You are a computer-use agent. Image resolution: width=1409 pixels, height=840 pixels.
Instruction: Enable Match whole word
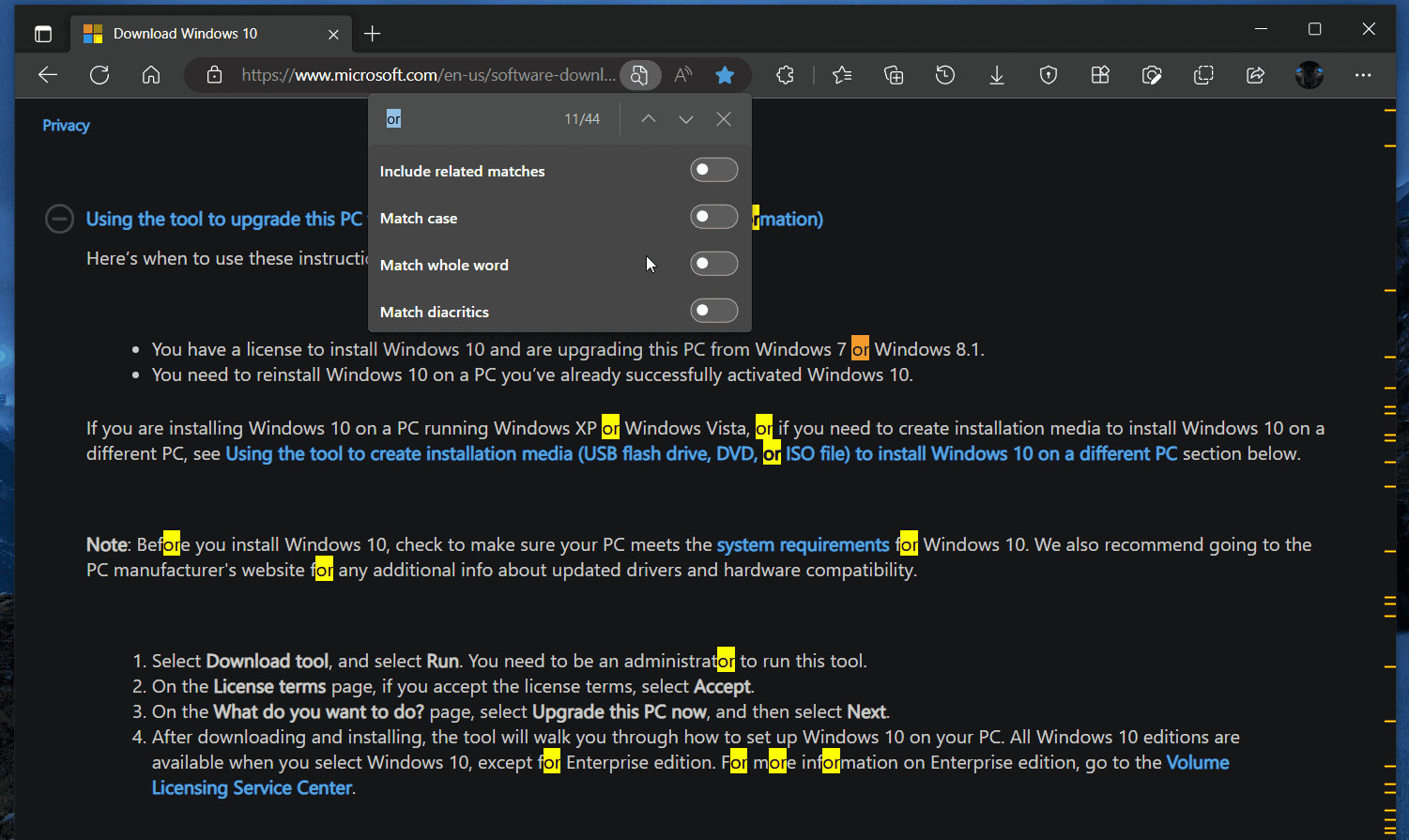(x=713, y=264)
